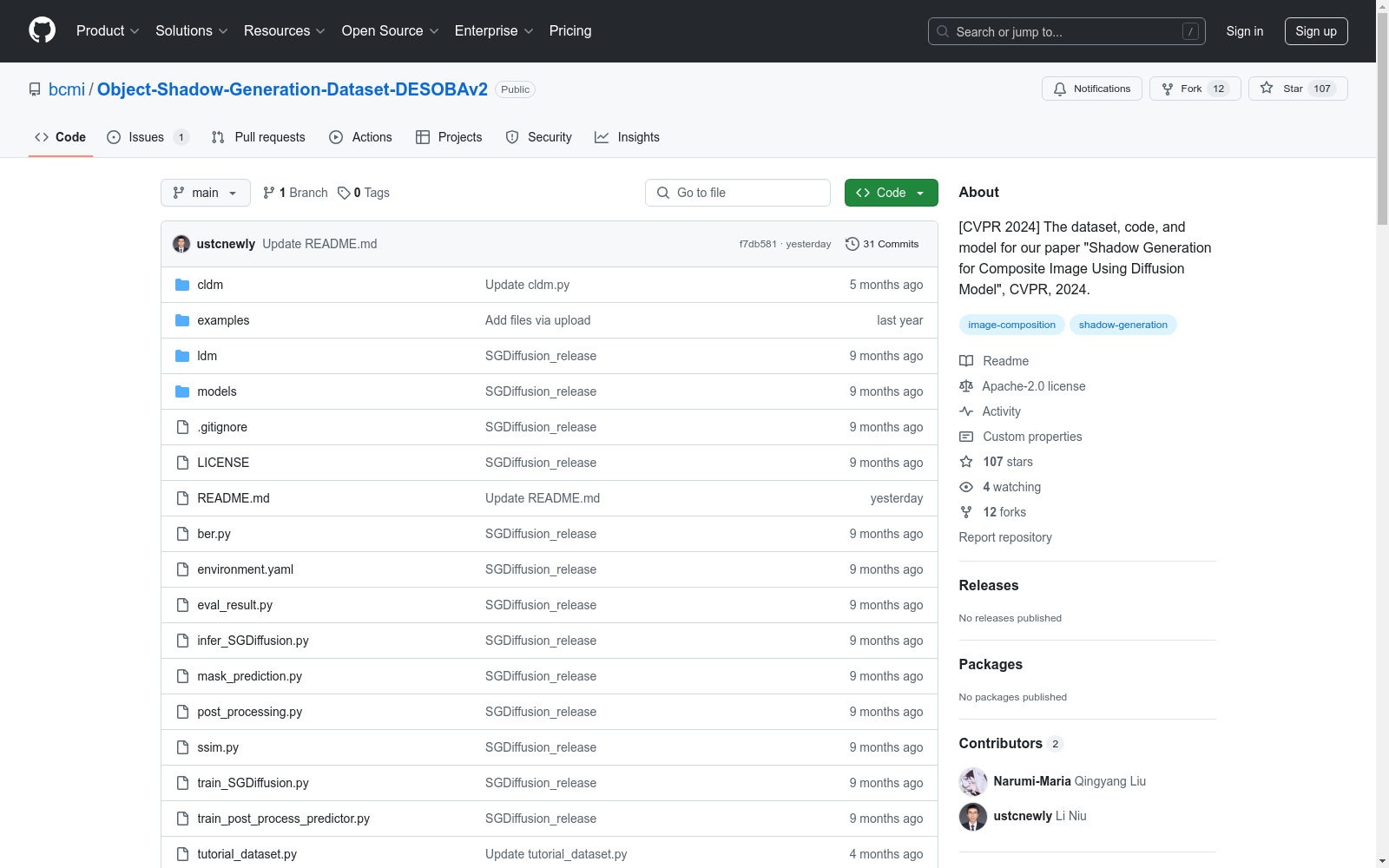Switch to the Issues tab
The width and height of the screenshot is (1389, 868).
[148, 137]
